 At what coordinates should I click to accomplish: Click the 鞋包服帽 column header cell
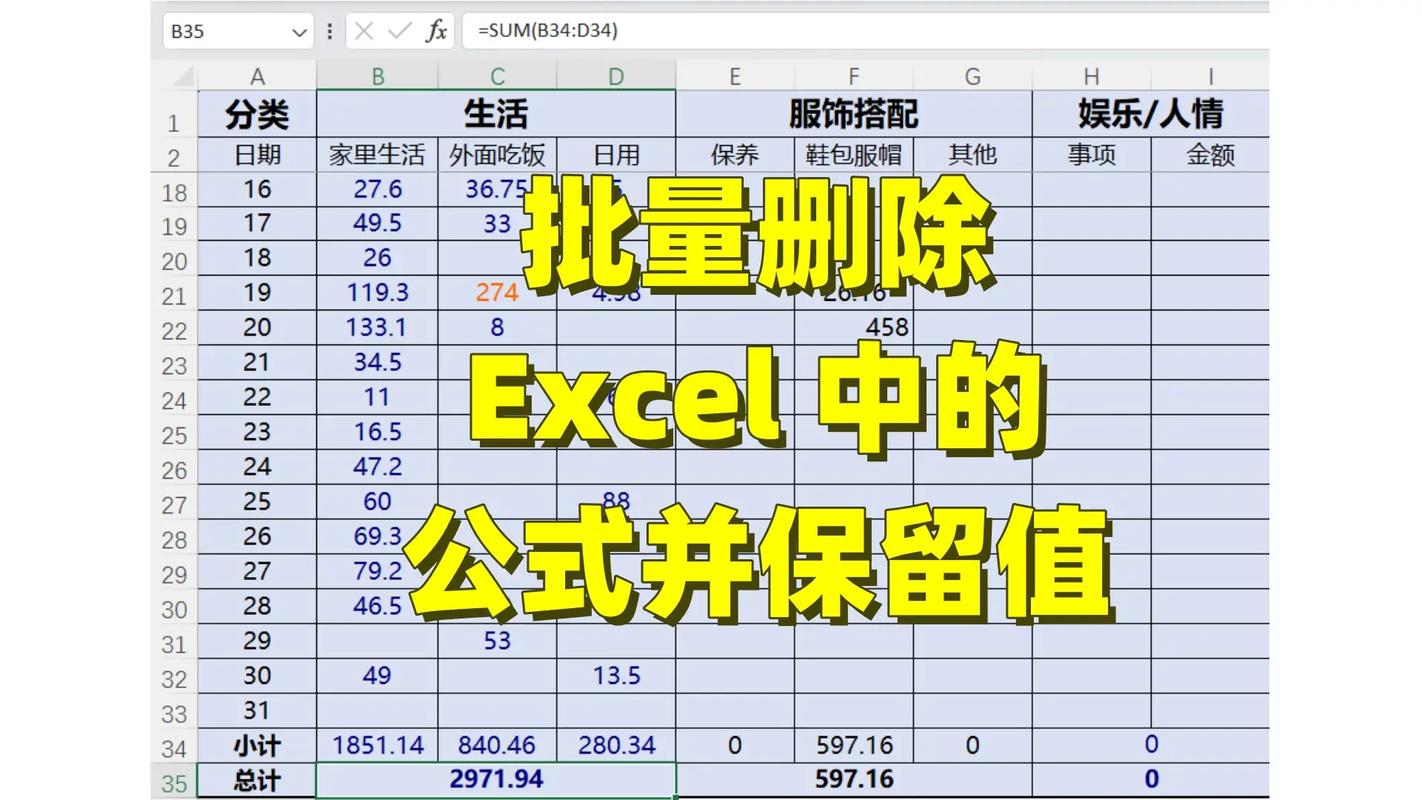point(853,154)
